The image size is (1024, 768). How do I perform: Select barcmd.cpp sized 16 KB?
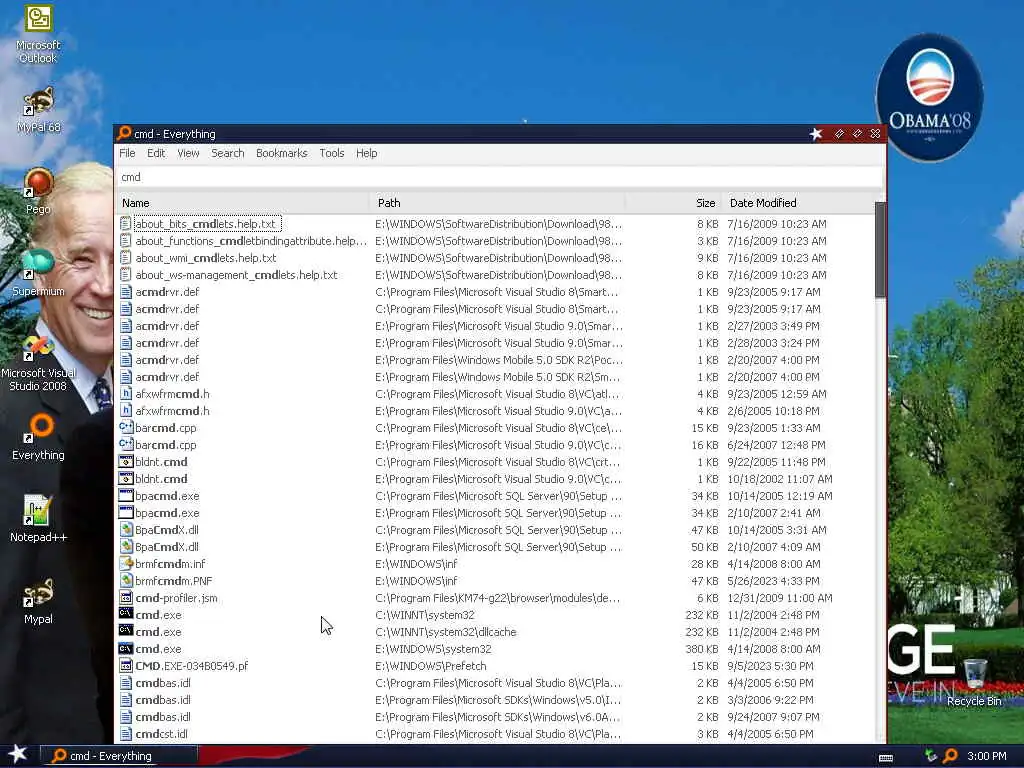pos(165,445)
